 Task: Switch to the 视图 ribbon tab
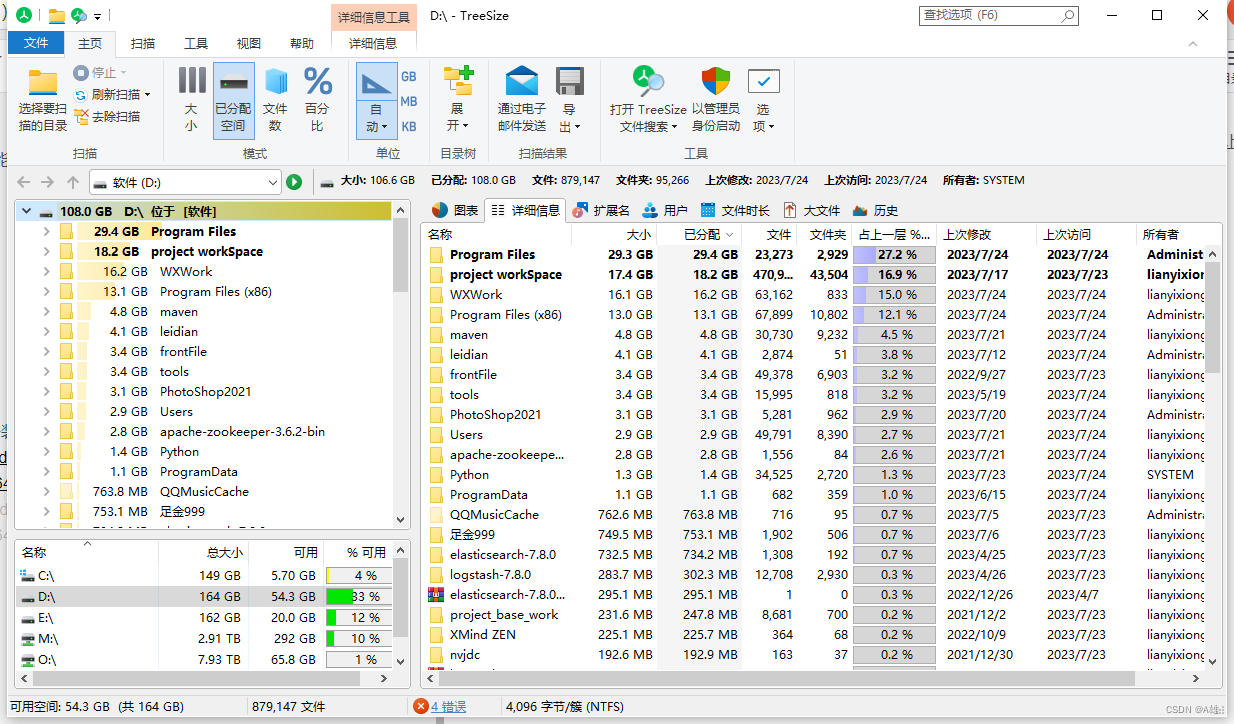point(247,43)
